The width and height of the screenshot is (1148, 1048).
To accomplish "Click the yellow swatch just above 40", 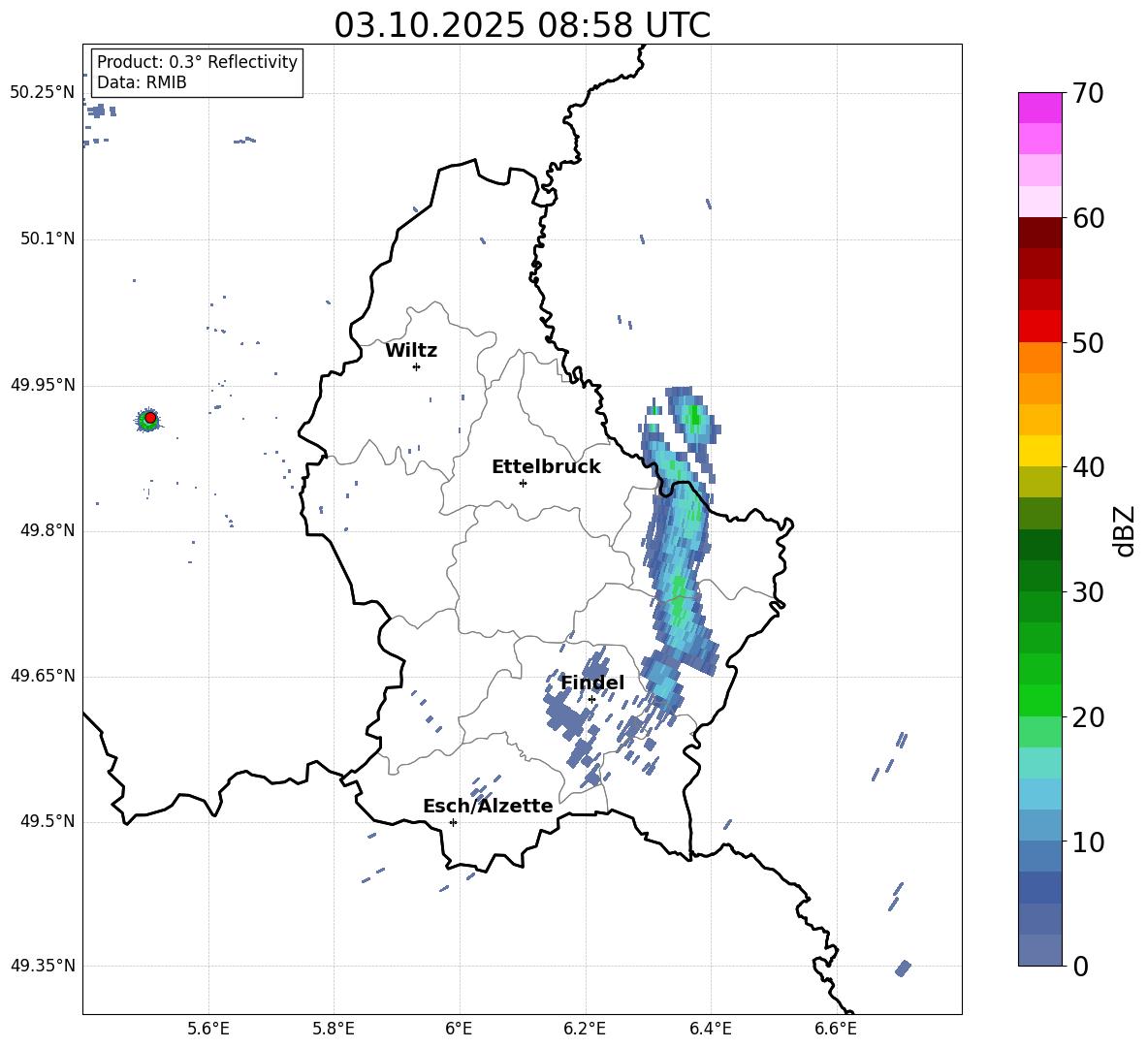I will [x=1040, y=451].
